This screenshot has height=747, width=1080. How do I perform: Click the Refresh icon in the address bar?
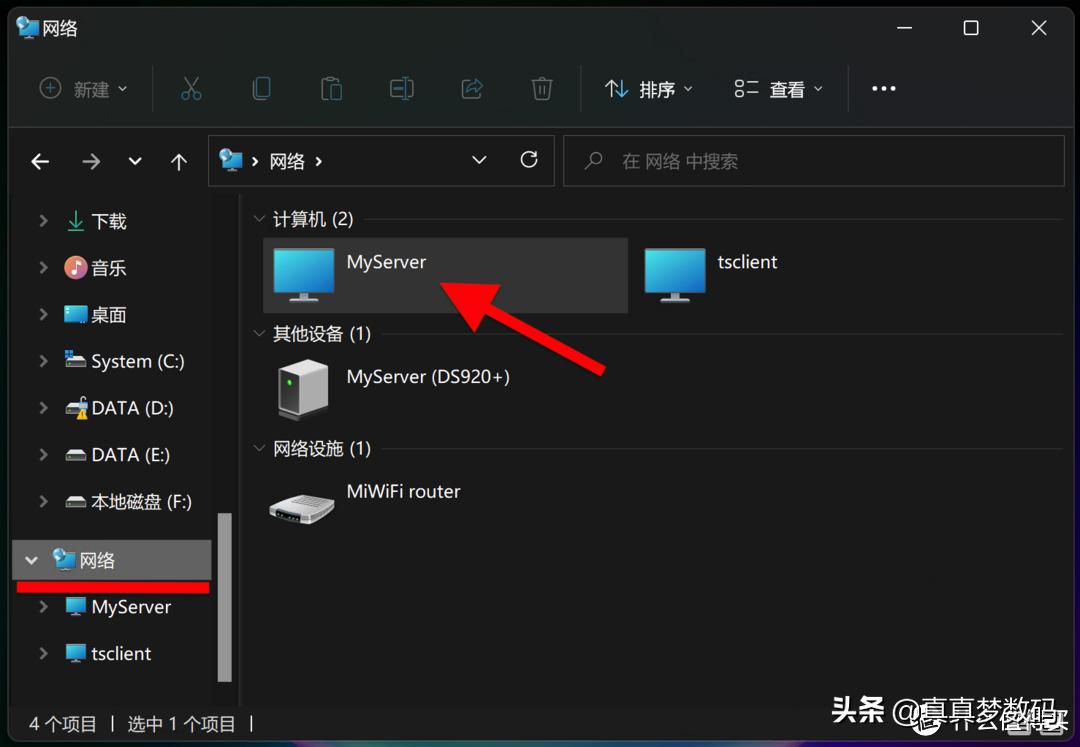pyautogui.click(x=529, y=160)
